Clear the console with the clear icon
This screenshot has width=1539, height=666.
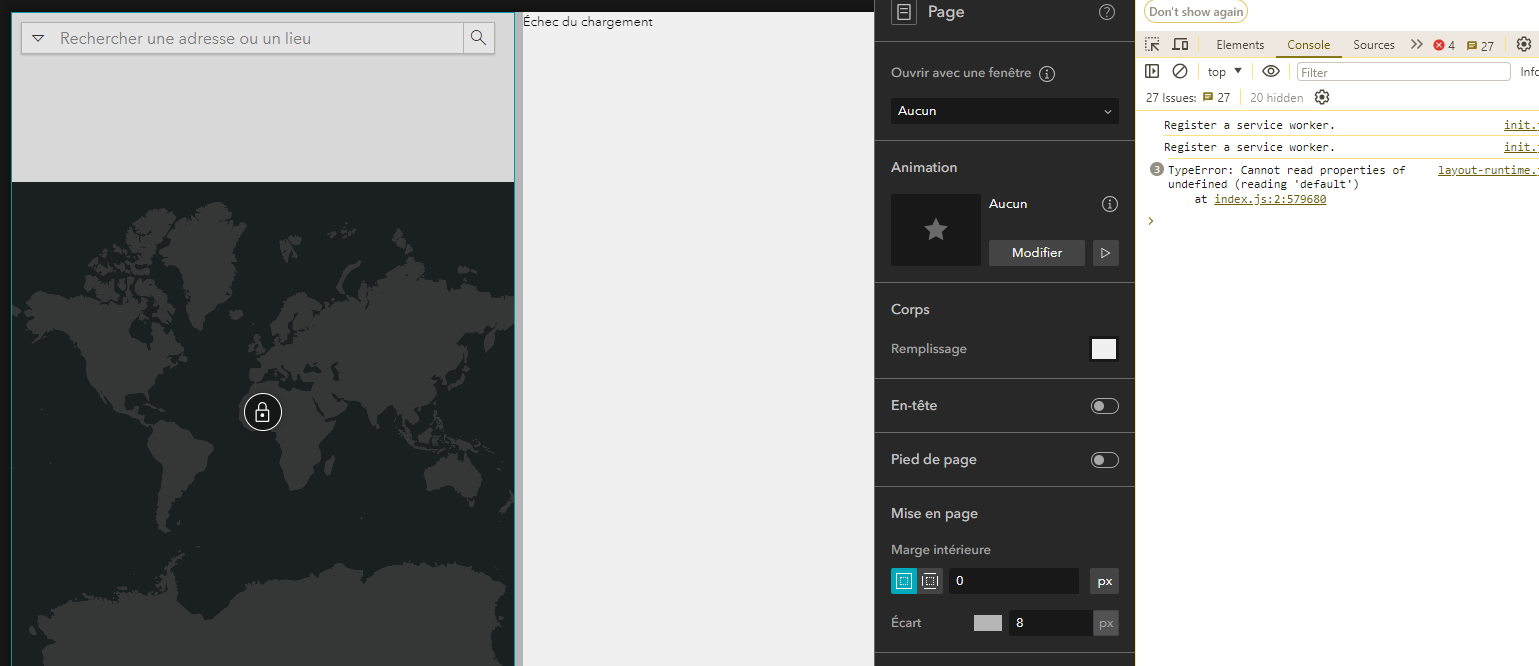point(1181,71)
